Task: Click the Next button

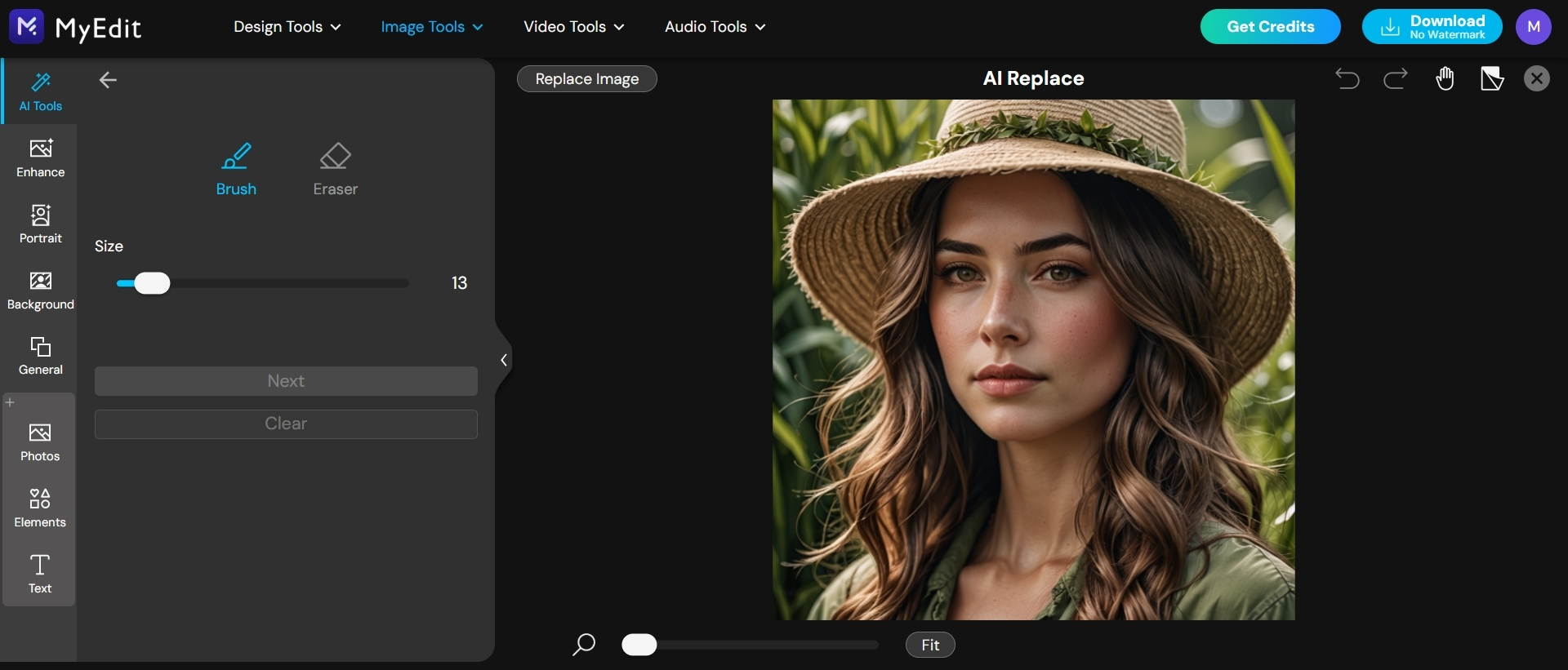Action: point(286,381)
